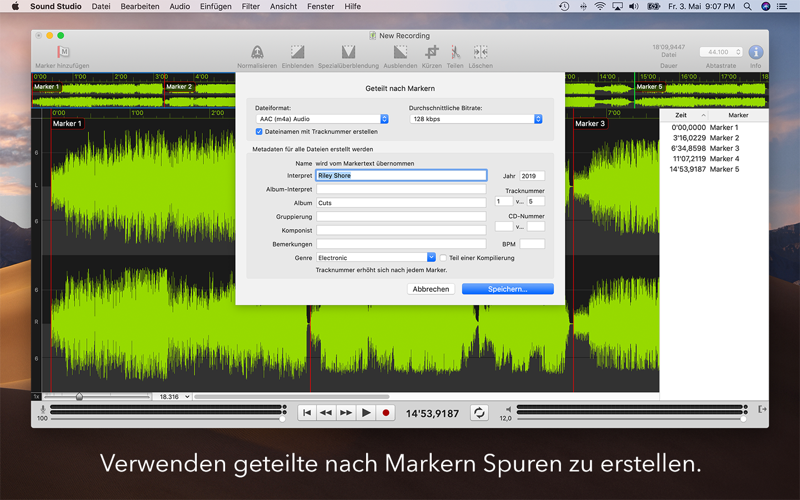The image size is (800, 500).
Task: Click into the Album field with Cuts
Action: [401, 203]
